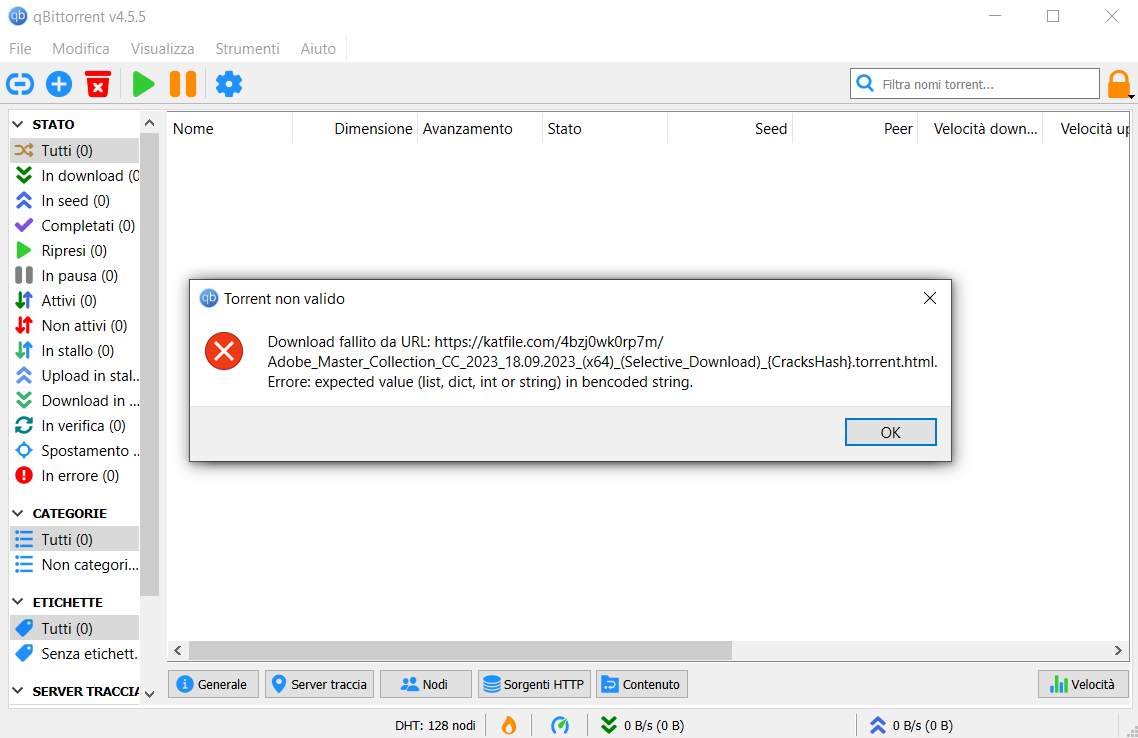The image size is (1138, 738).
Task: Collapse the STATO section
Action: coord(18,125)
